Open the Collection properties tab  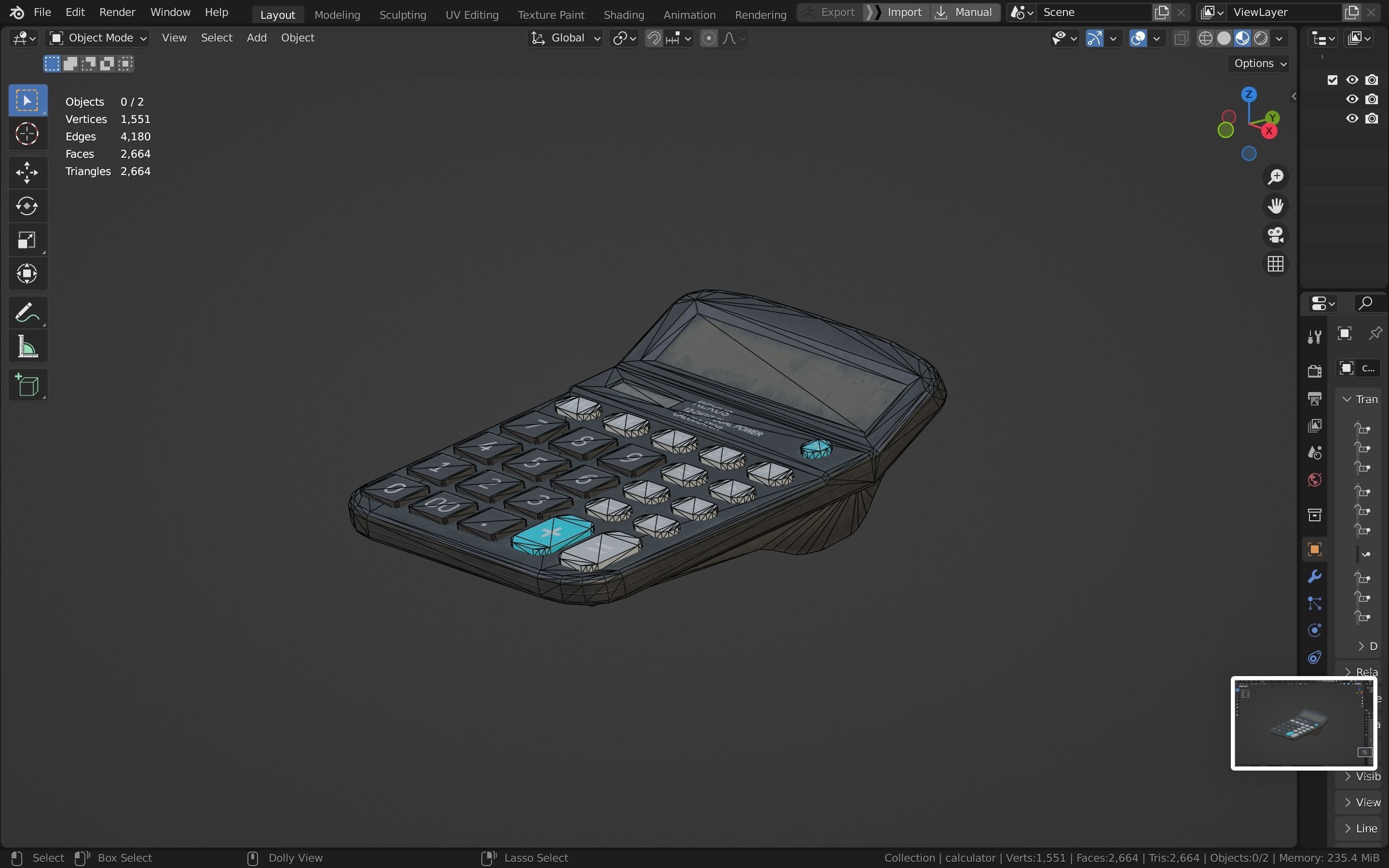[1314, 515]
